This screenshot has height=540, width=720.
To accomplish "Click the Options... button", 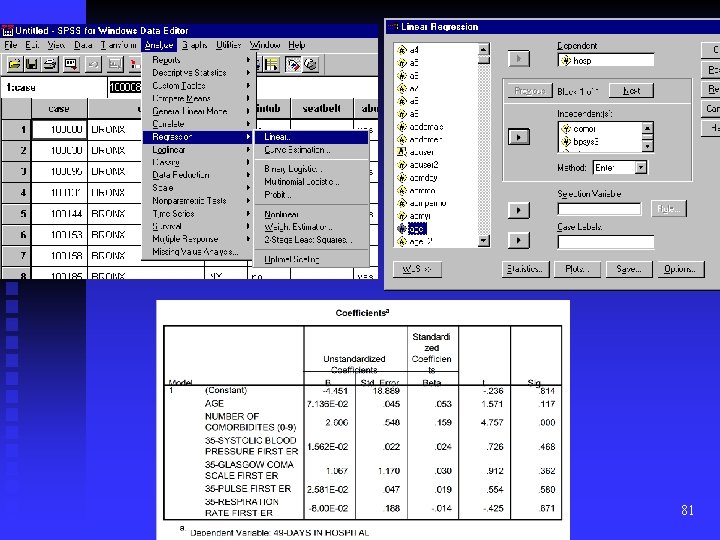I will pyautogui.click(x=681, y=269).
